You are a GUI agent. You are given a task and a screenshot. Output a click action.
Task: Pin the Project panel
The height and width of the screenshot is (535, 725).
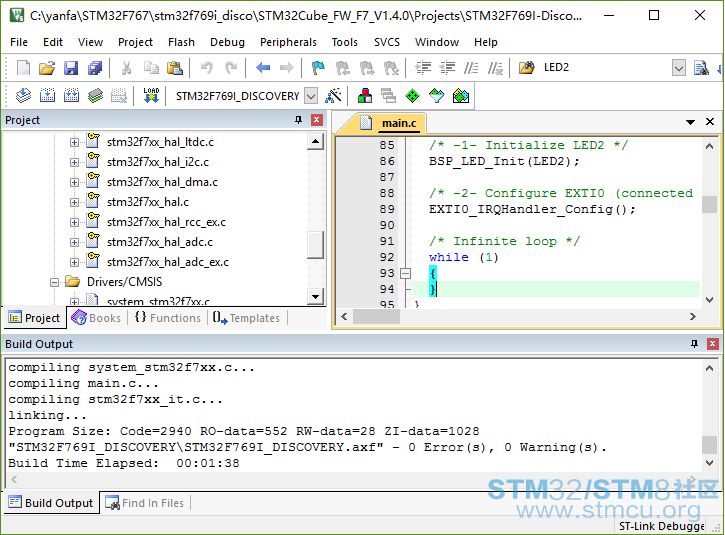[298, 120]
